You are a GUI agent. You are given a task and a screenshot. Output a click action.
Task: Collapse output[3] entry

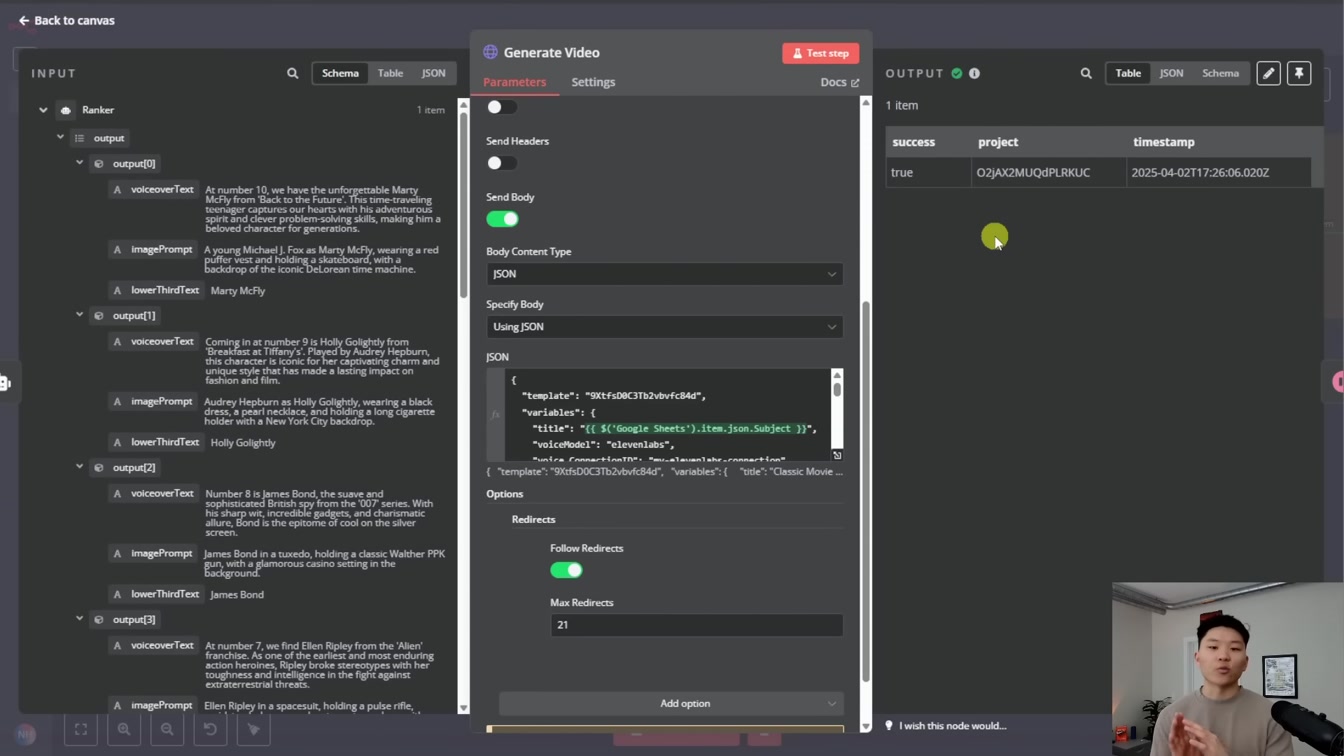(80, 619)
